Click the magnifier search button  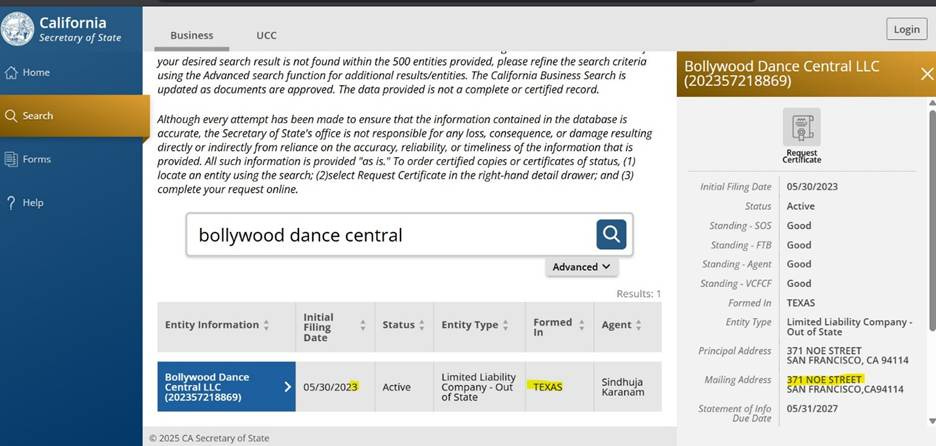pos(611,234)
